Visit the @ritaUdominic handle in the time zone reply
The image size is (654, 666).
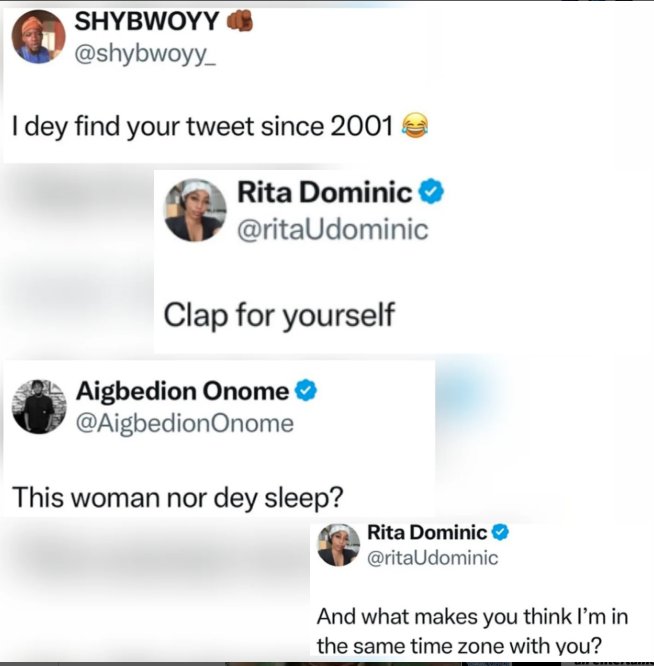[433, 558]
